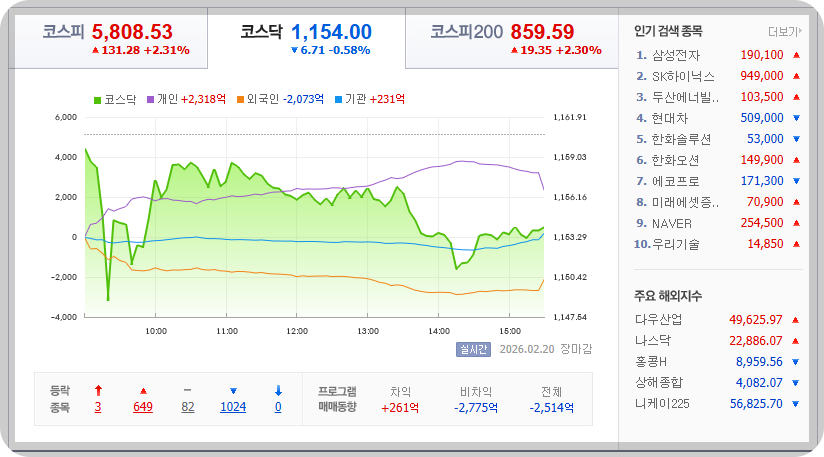The image size is (824, 457).
Task: Click the 비차익 value -2,775억
Action: coord(476,408)
